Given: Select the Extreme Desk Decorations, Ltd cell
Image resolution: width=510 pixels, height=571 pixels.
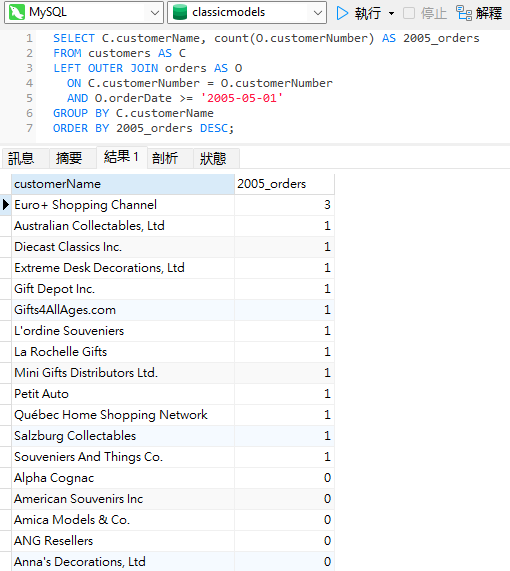Looking at the screenshot, I should click(x=123, y=268).
